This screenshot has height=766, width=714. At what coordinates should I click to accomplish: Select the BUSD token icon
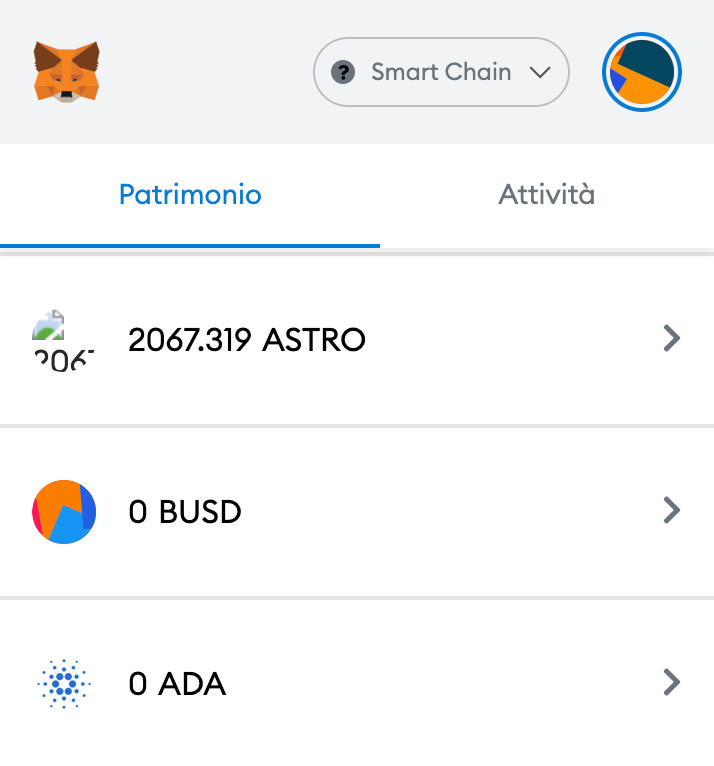tap(64, 511)
